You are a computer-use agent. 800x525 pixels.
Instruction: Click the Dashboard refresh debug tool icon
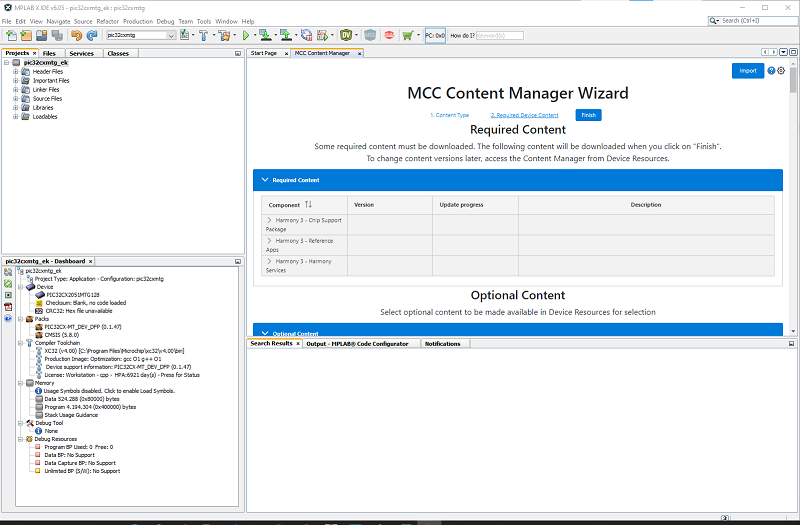point(8,283)
